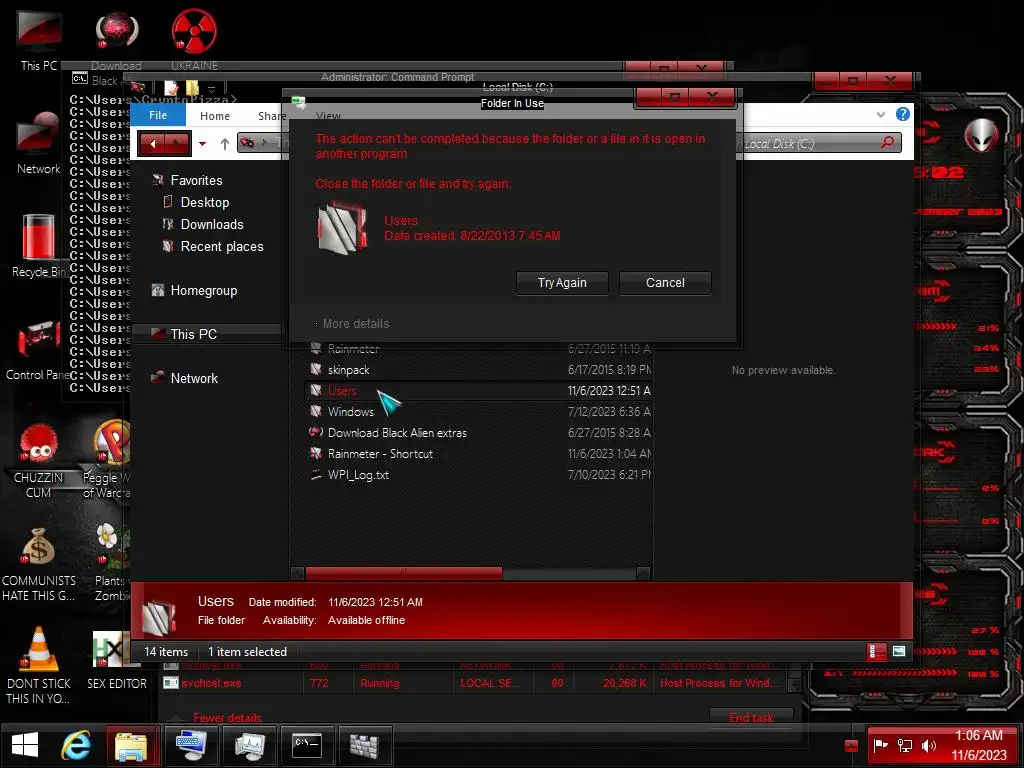Open Action Center flag tray icon
This screenshot has width=1024, height=768.
click(880, 744)
